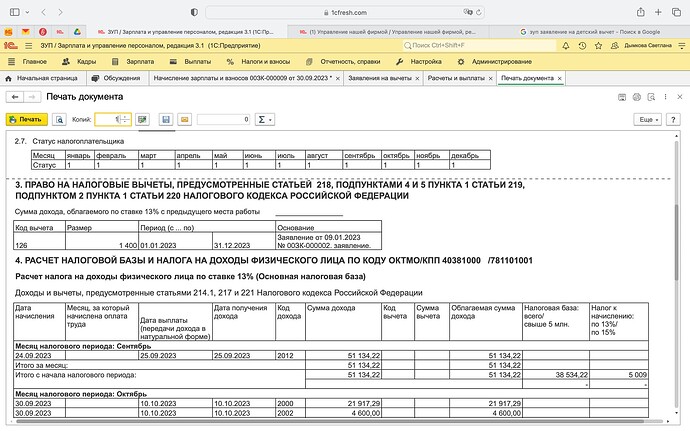Viewport: 690px width, 431px height.
Task: Click the form back arrow button
Action: point(15,97)
